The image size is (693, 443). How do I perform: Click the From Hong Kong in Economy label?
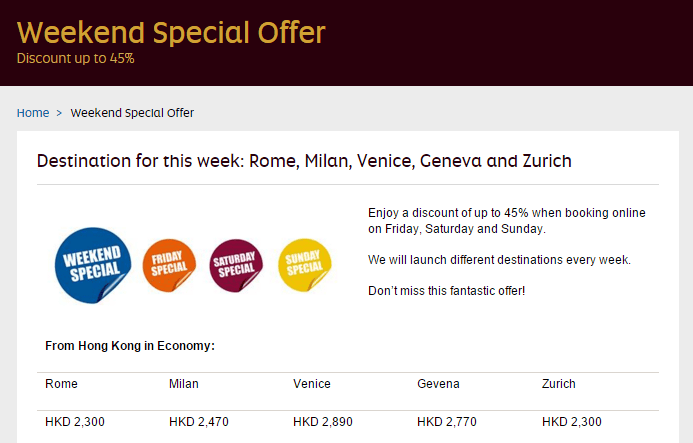(x=130, y=346)
